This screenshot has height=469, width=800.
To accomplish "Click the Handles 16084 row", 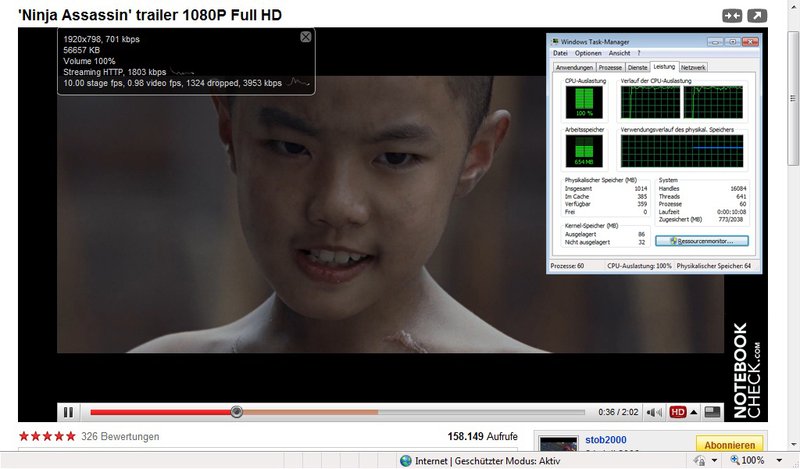I will click(x=703, y=188).
